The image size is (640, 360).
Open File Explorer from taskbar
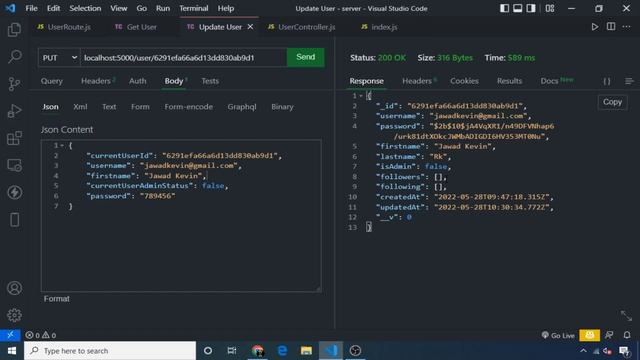click(306, 351)
